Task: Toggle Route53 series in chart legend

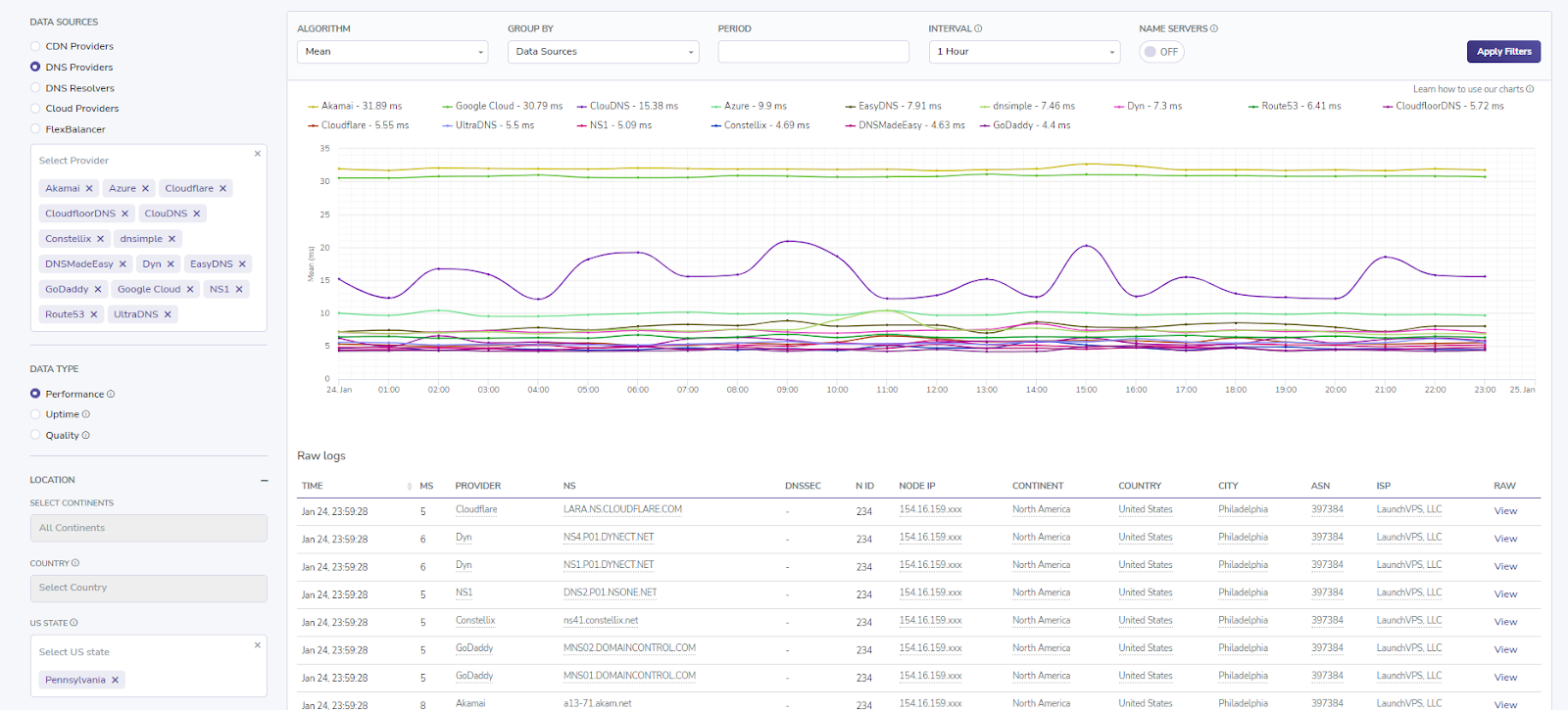Action: [1295, 106]
